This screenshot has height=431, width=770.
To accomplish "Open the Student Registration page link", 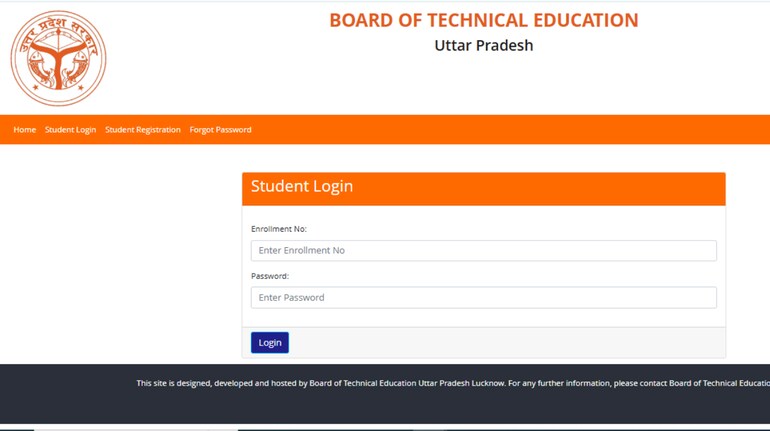I will tap(143, 130).
